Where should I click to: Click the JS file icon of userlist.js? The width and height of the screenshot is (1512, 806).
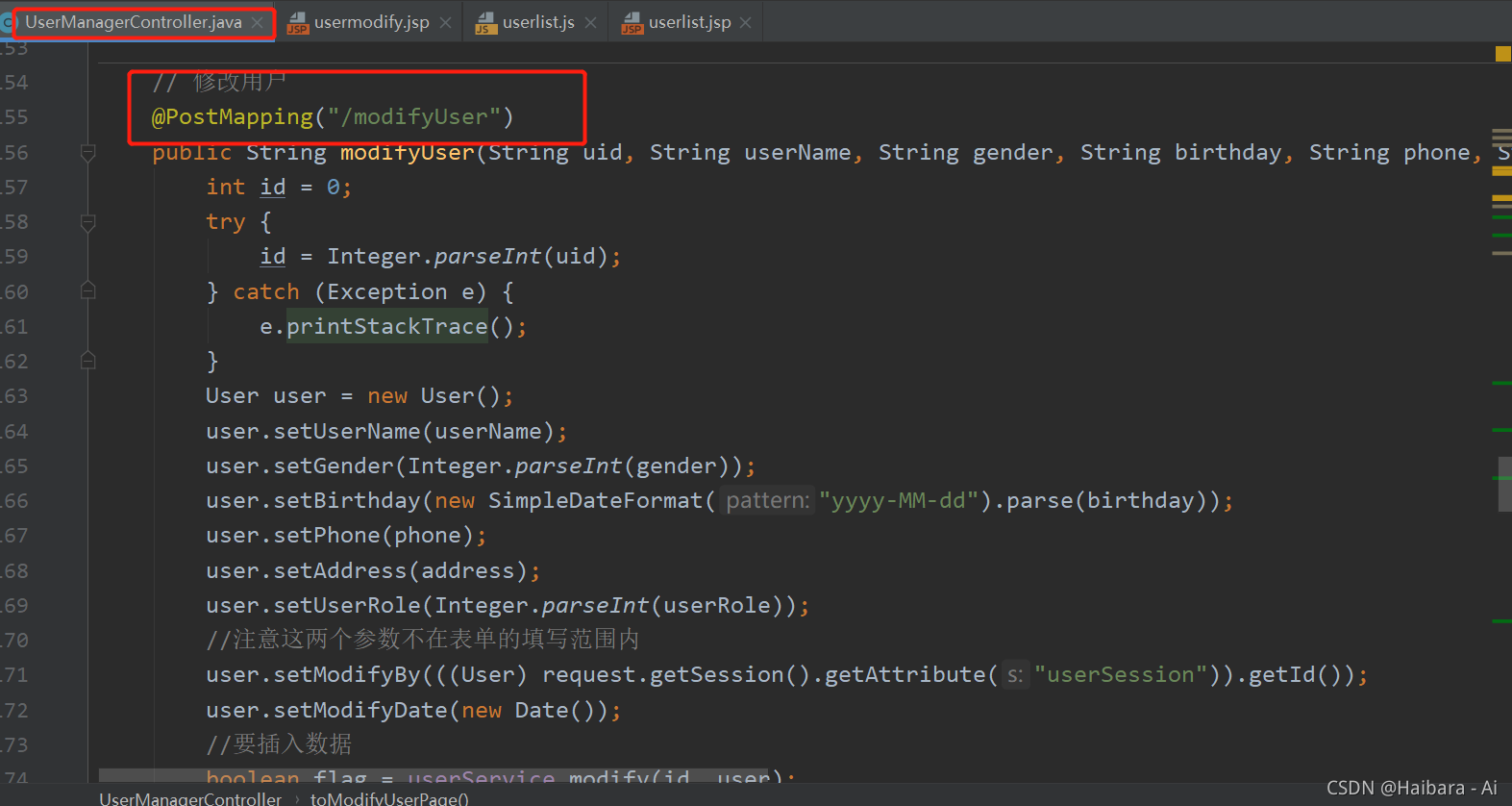[486, 22]
